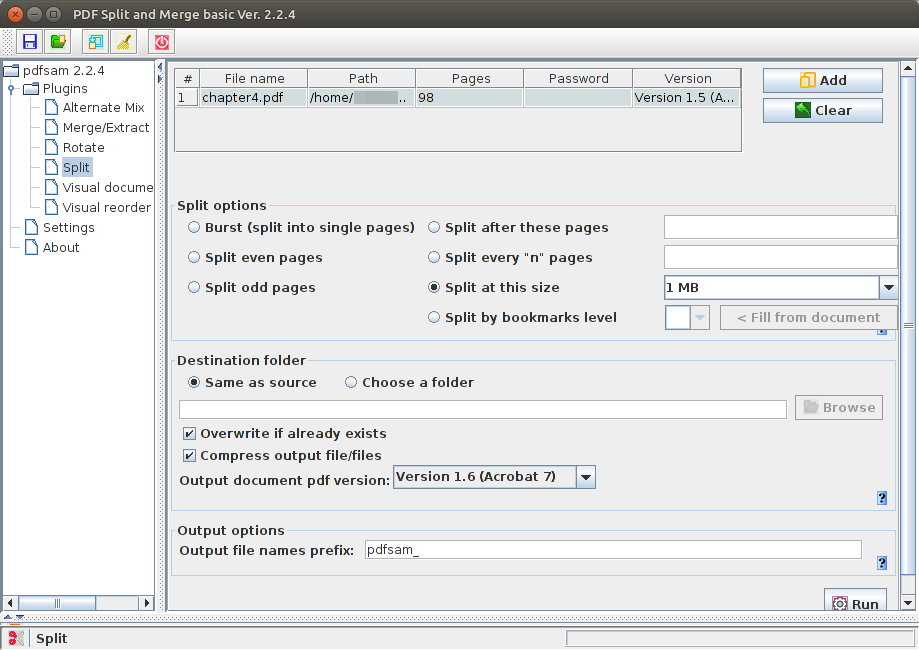Open help for Output options section
919x650 pixels.
882,563
